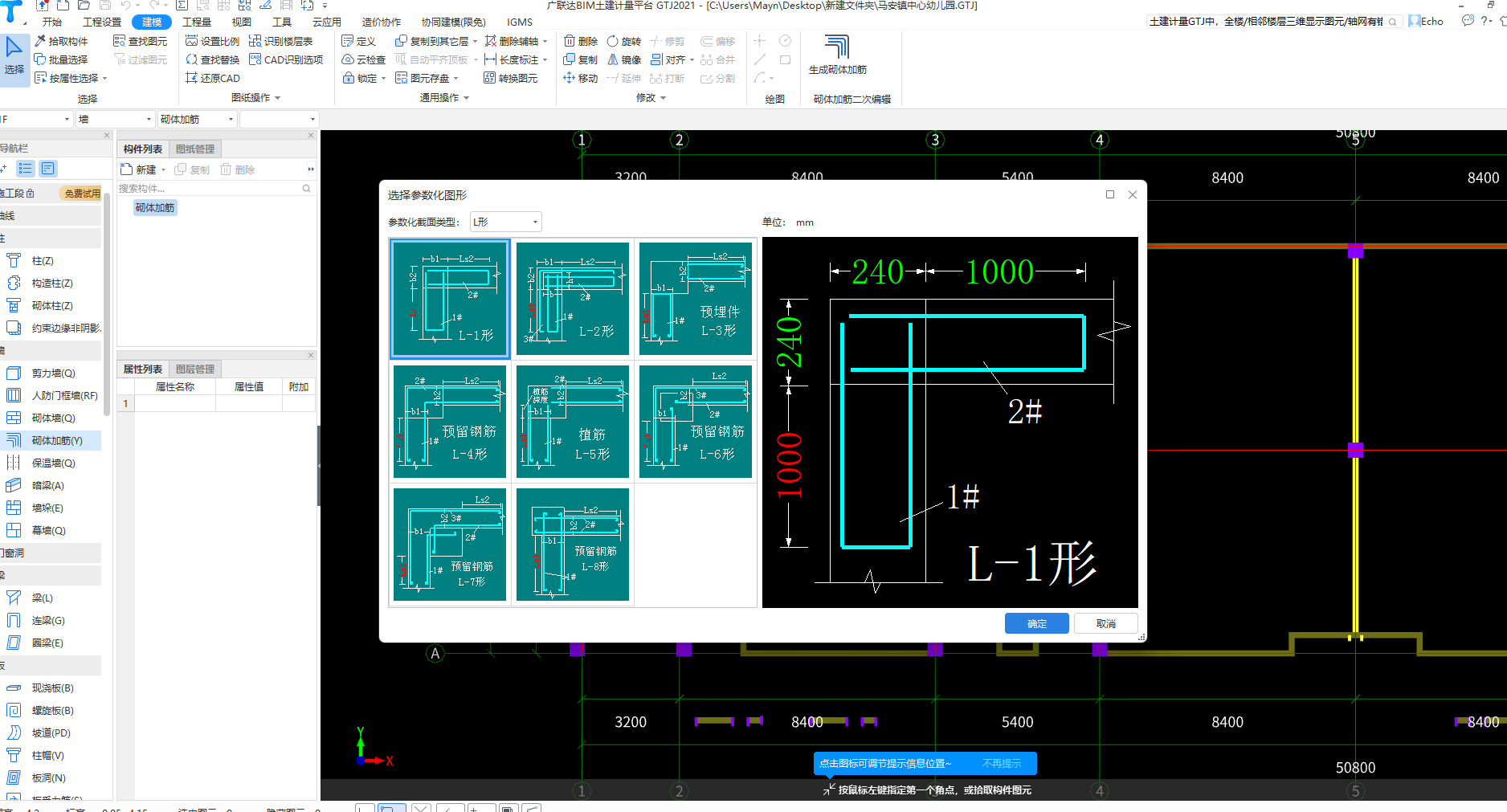Open 查找替换 find and replace
This screenshot has width=1507, height=812.
click(212, 59)
